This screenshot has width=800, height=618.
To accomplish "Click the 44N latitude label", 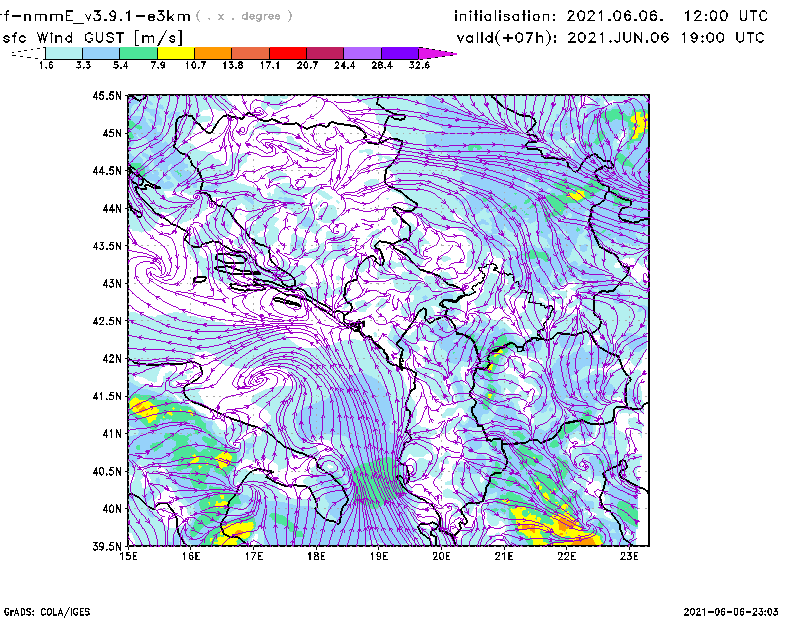I will [112, 208].
